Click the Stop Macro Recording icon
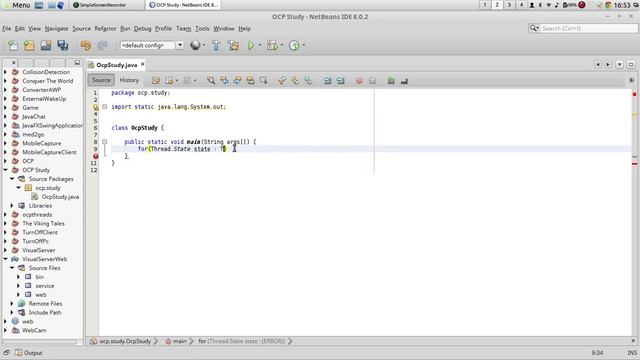 coord(372,81)
